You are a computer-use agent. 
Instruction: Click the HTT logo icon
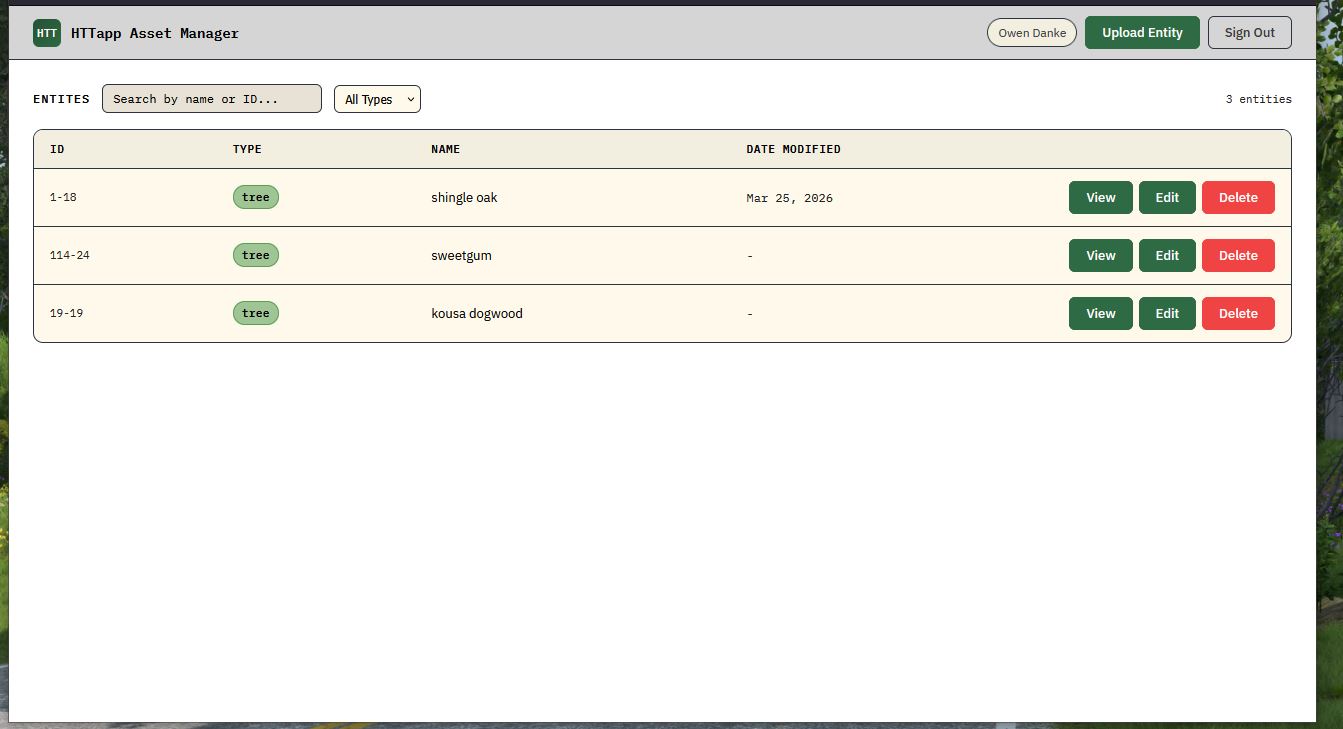coord(47,33)
